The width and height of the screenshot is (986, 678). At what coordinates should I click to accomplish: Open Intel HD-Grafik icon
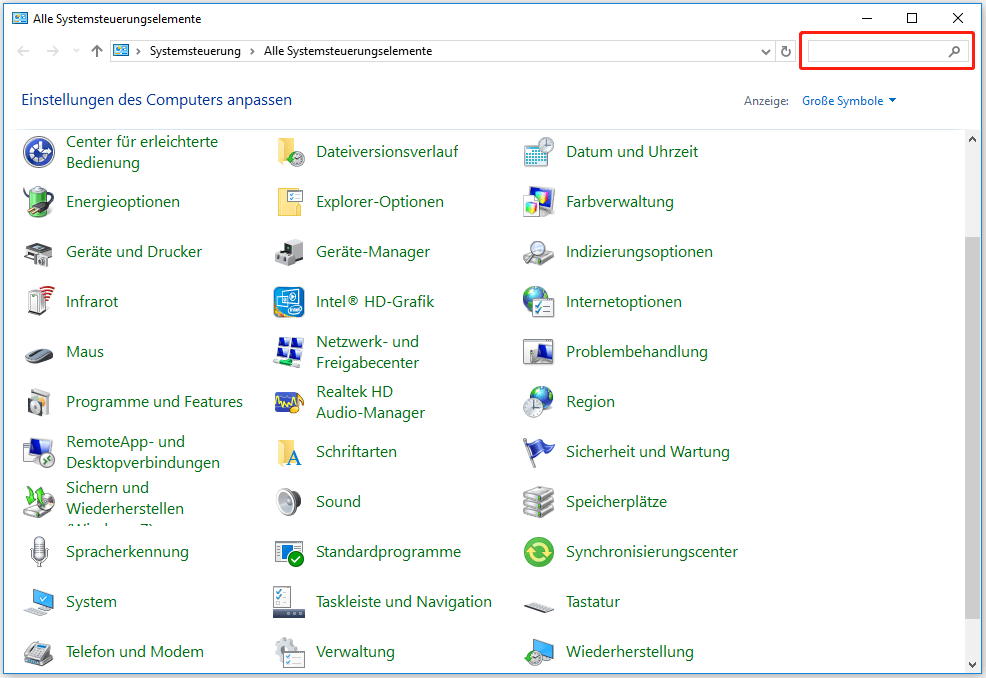(x=289, y=302)
